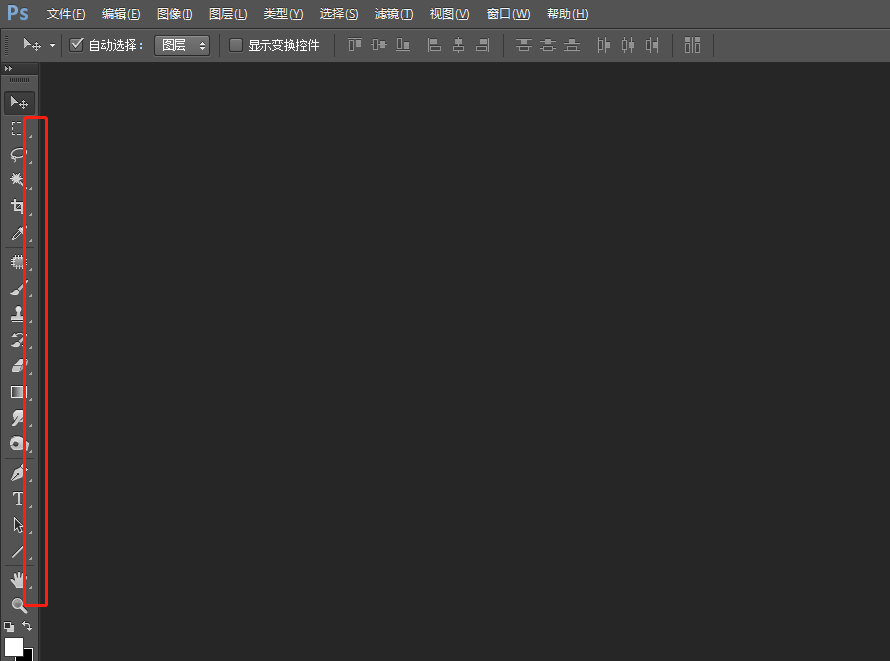Select the Eraser tool
The image size is (890, 661).
[18, 366]
